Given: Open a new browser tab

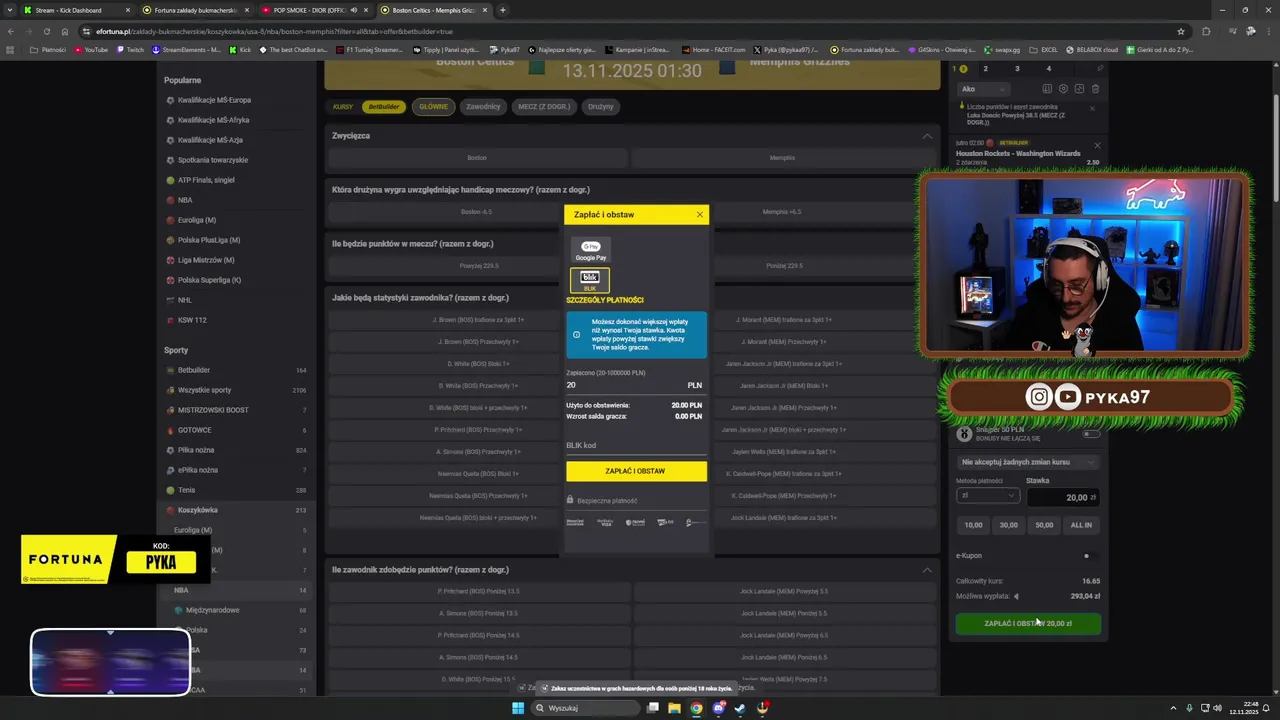Looking at the screenshot, I should click(x=502, y=10).
